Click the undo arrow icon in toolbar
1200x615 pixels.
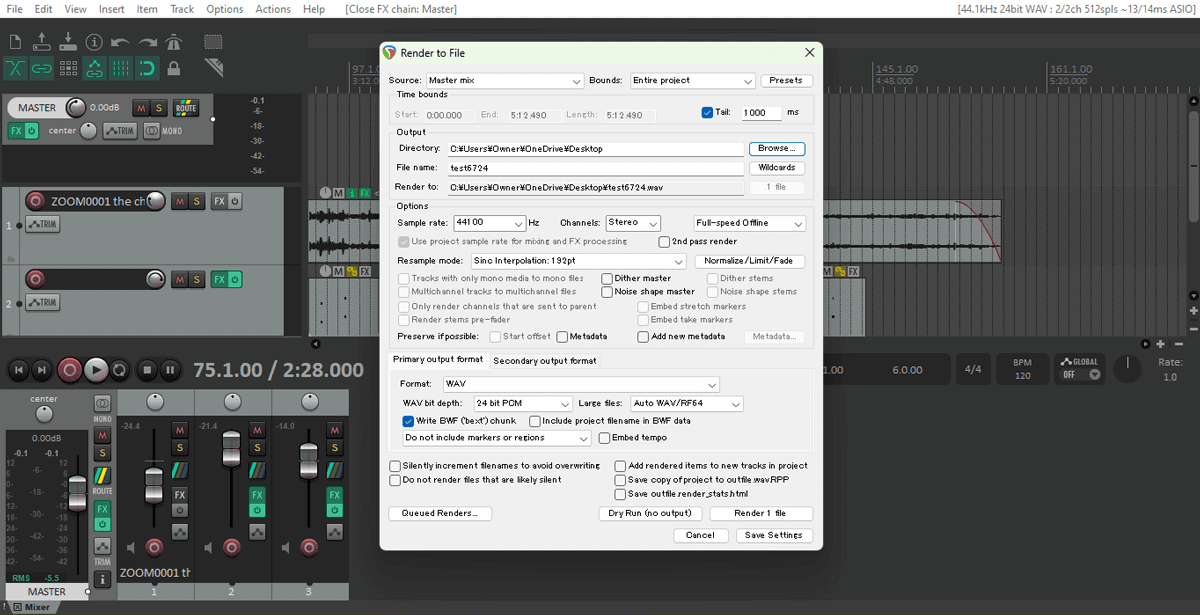pos(120,42)
